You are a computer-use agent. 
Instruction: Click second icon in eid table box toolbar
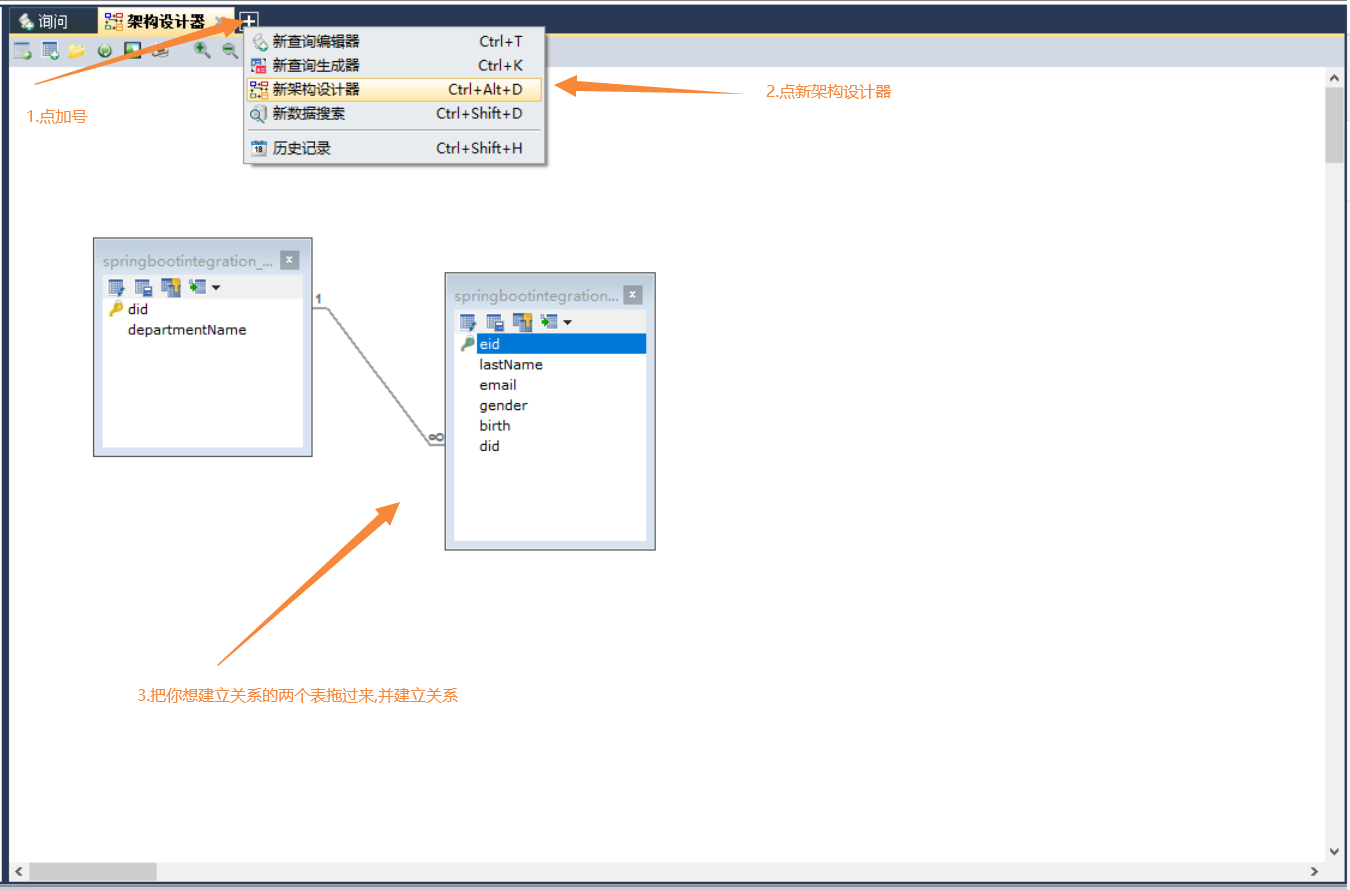tap(495, 322)
